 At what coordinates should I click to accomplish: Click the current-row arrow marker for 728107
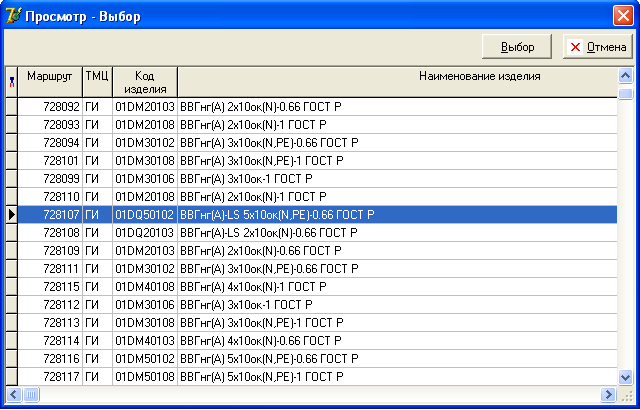(x=11, y=215)
